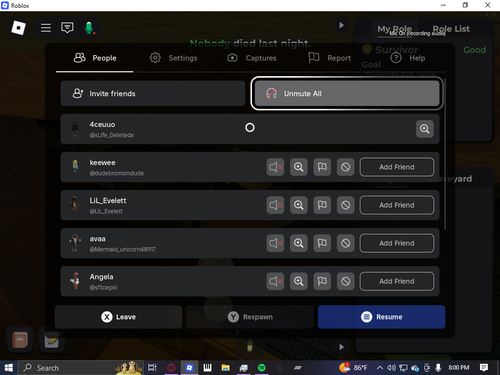Click the player list scrollbar
The height and width of the screenshot is (375, 500).
pyautogui.click(x=445, y=154)
